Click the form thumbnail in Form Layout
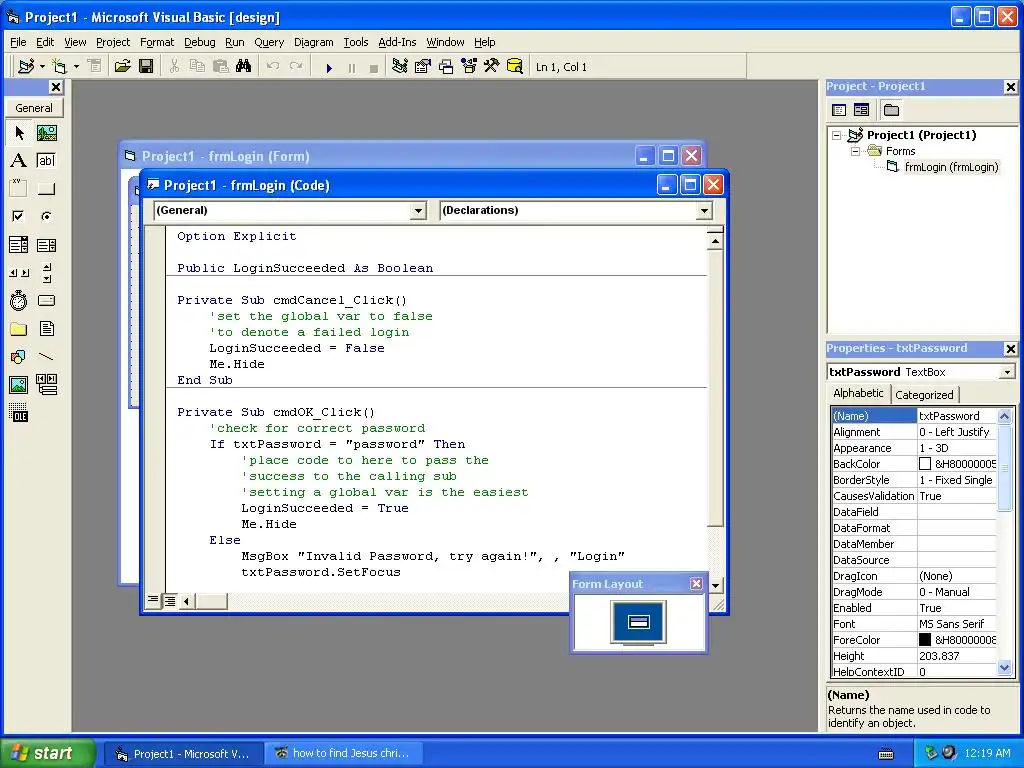Screen dimensions: 1024x768 pyautogui.click(x=639, y=621)
